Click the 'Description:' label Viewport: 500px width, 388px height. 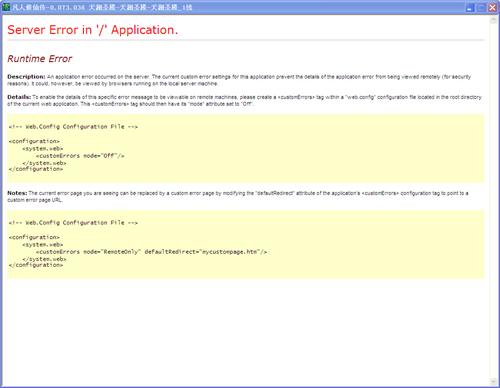point(26,77)
